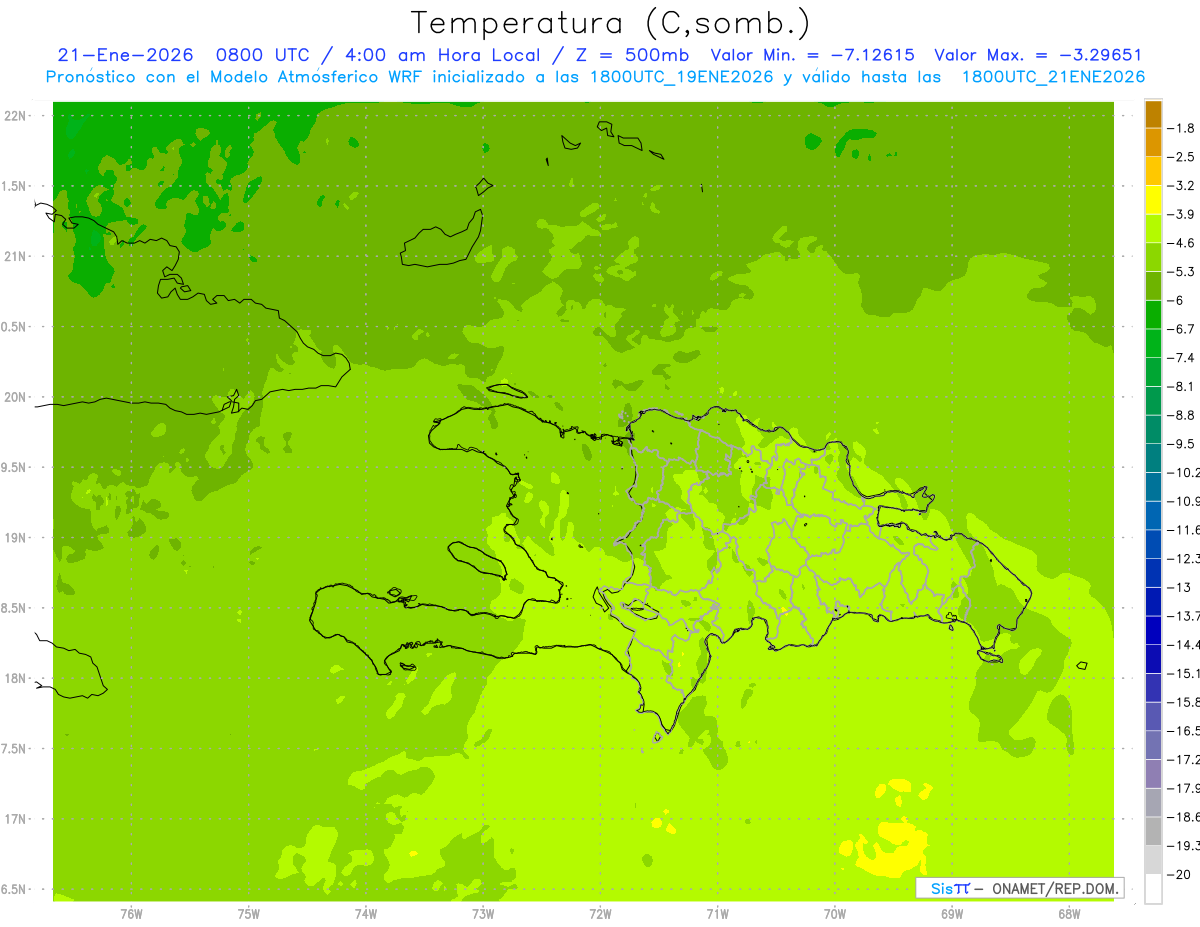Image resolution: width=1200 pixels, height=927 pixels.
Task: Click the "-6.7" colorbar label
Action: [1182, 329]
